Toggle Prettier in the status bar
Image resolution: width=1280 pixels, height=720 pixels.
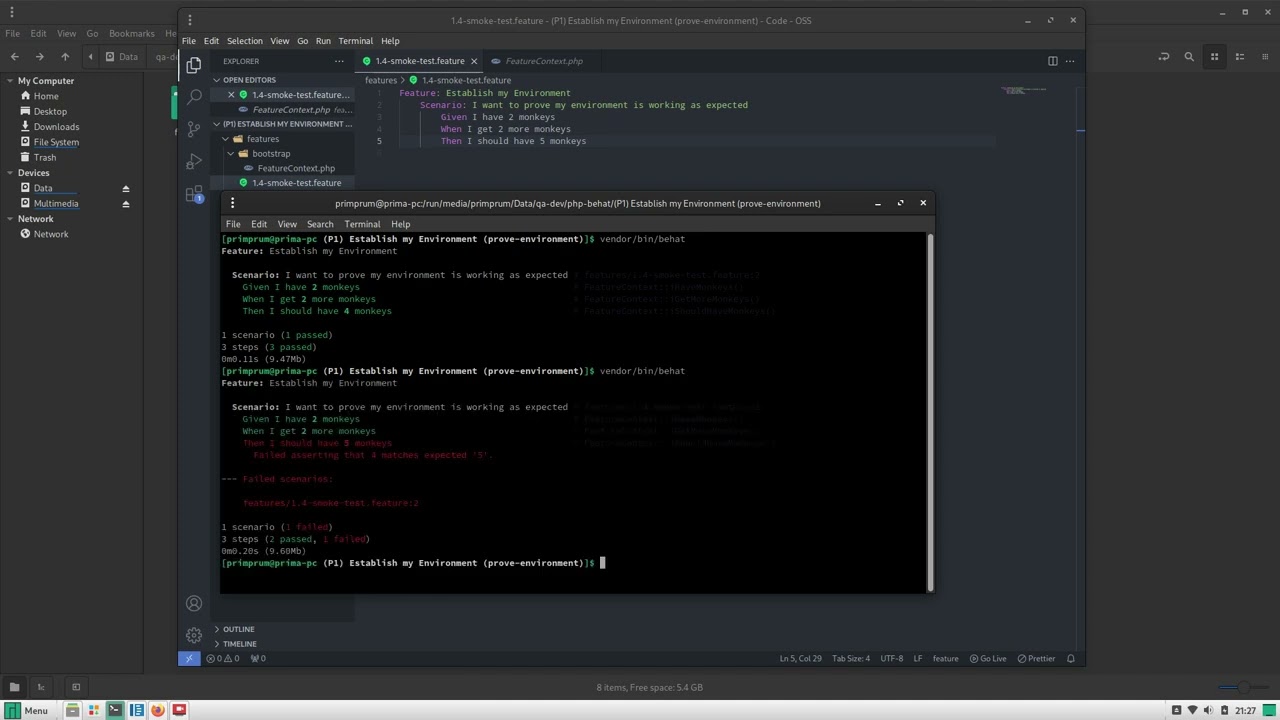click(1035, 658)
